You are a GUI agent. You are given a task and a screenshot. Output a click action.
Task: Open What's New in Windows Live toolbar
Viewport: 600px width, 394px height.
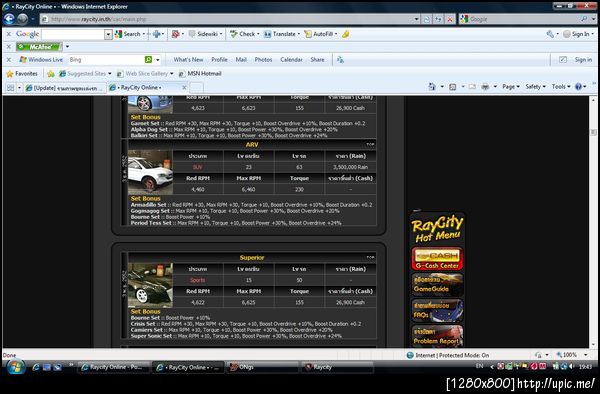point(188,60)
